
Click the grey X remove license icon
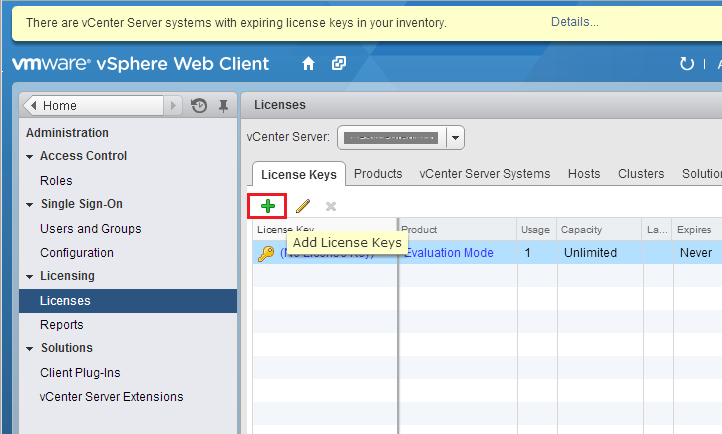[x=331, y=206]
